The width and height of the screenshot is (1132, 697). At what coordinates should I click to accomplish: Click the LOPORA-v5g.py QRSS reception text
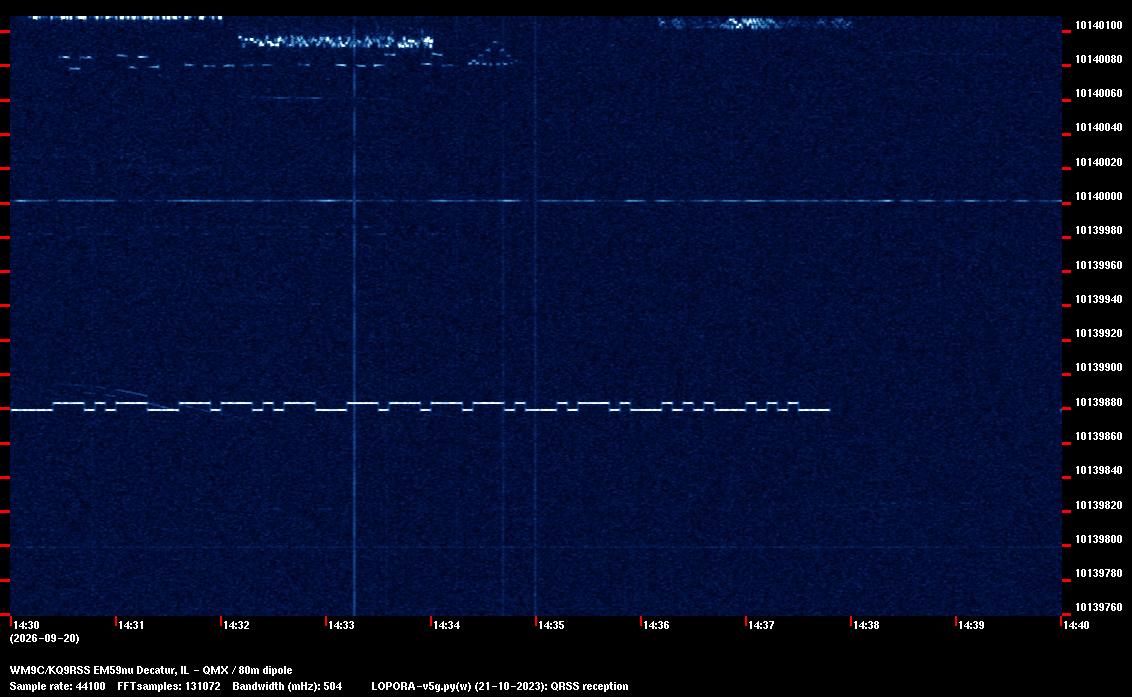click(x=500, y=686)
